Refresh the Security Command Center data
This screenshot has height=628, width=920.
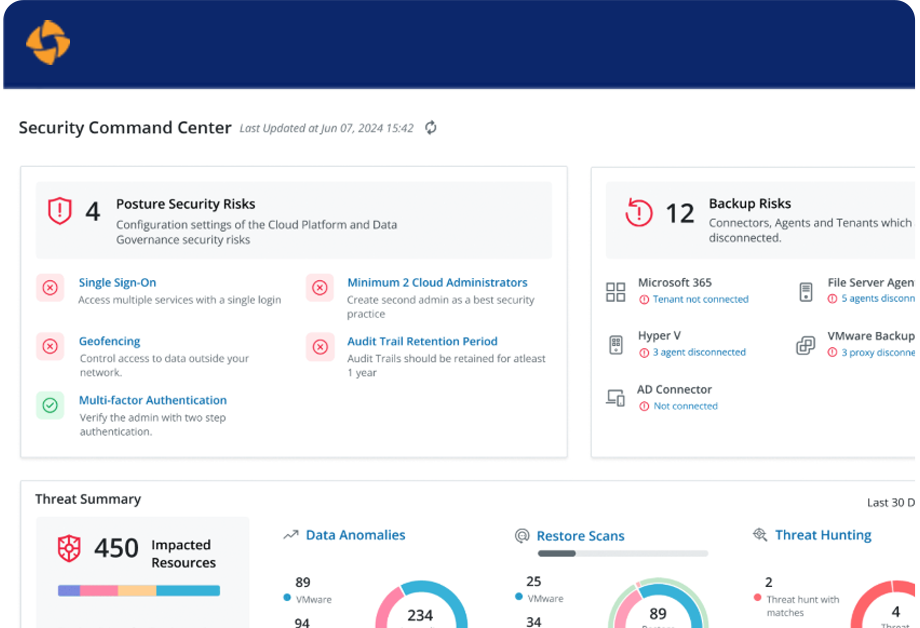[431, 128]
